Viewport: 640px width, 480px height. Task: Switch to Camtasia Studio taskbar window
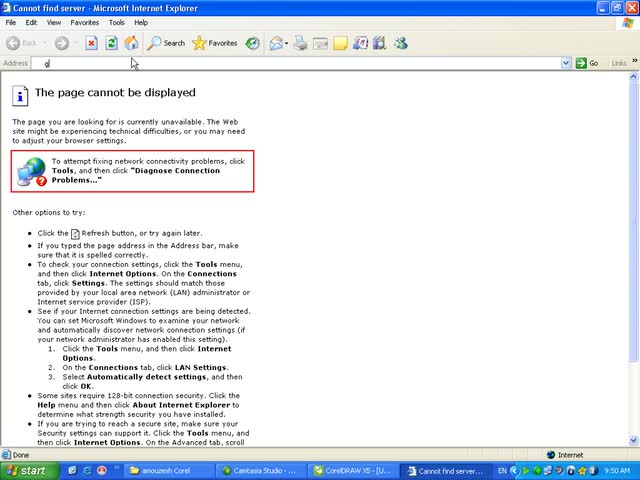click(x=261, y=471)
